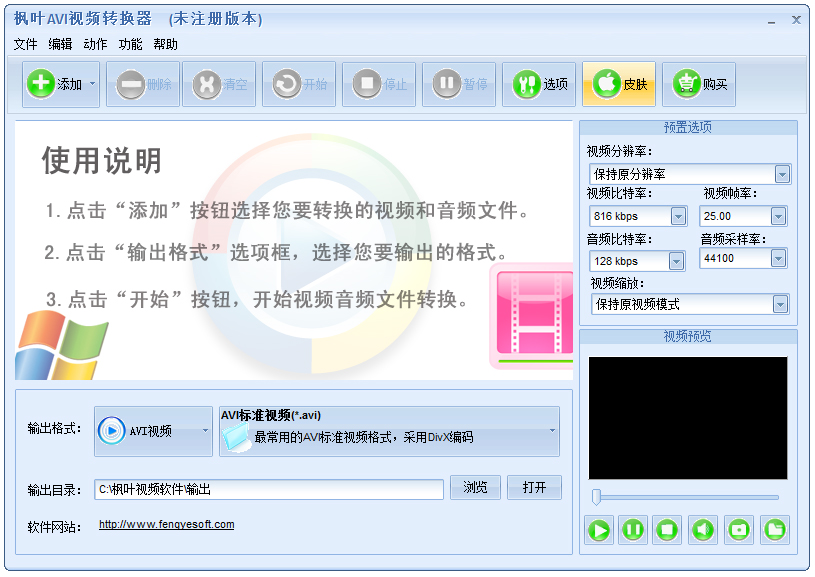
Task: Open the folder icon under video preview
Action: pos(774,529)
